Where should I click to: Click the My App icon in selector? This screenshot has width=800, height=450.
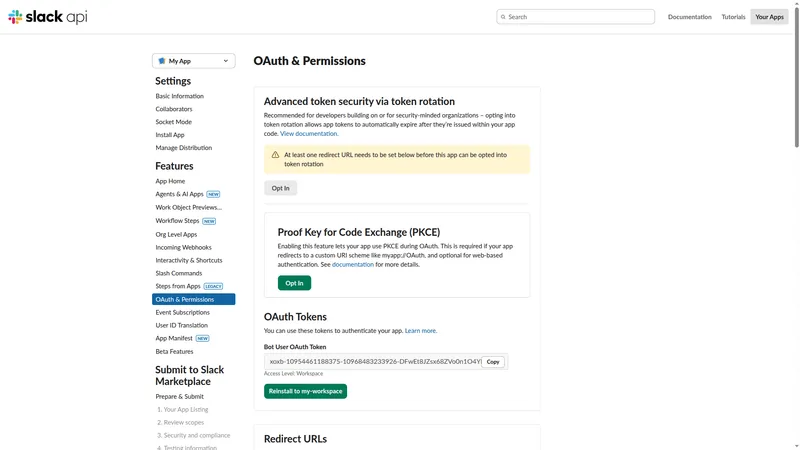click(162, 61)
